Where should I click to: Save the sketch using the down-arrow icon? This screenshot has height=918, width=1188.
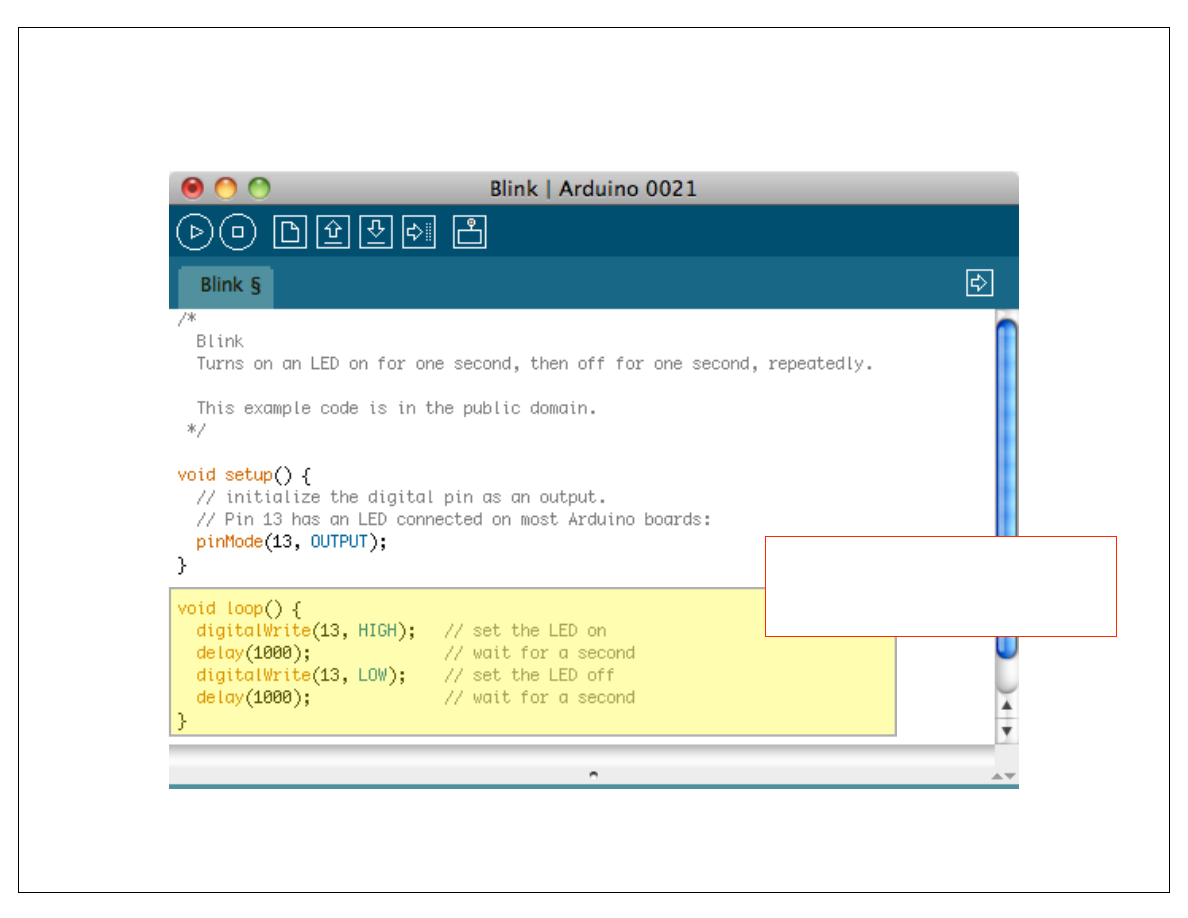(x=376, y=232)
